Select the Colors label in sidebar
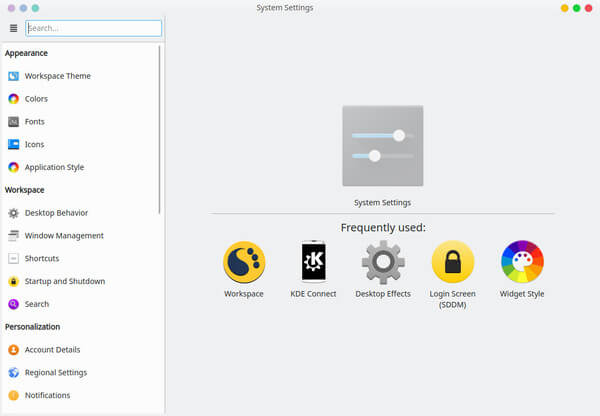Viewport: 600px width, 416px height. (x=36, y=99)
